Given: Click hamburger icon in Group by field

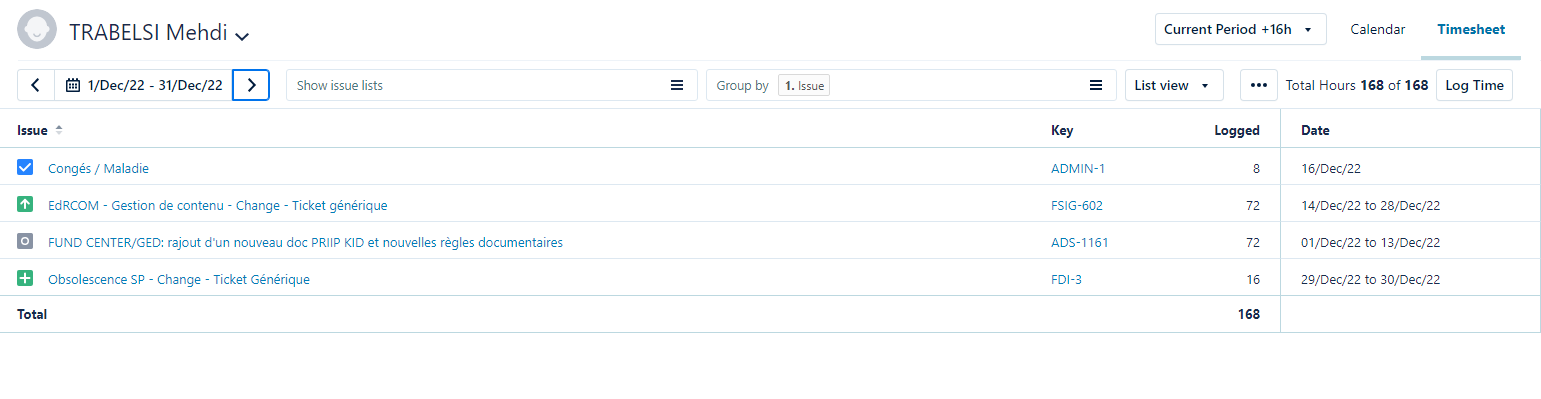Looking at the screenshot, I should [1096, 85].
